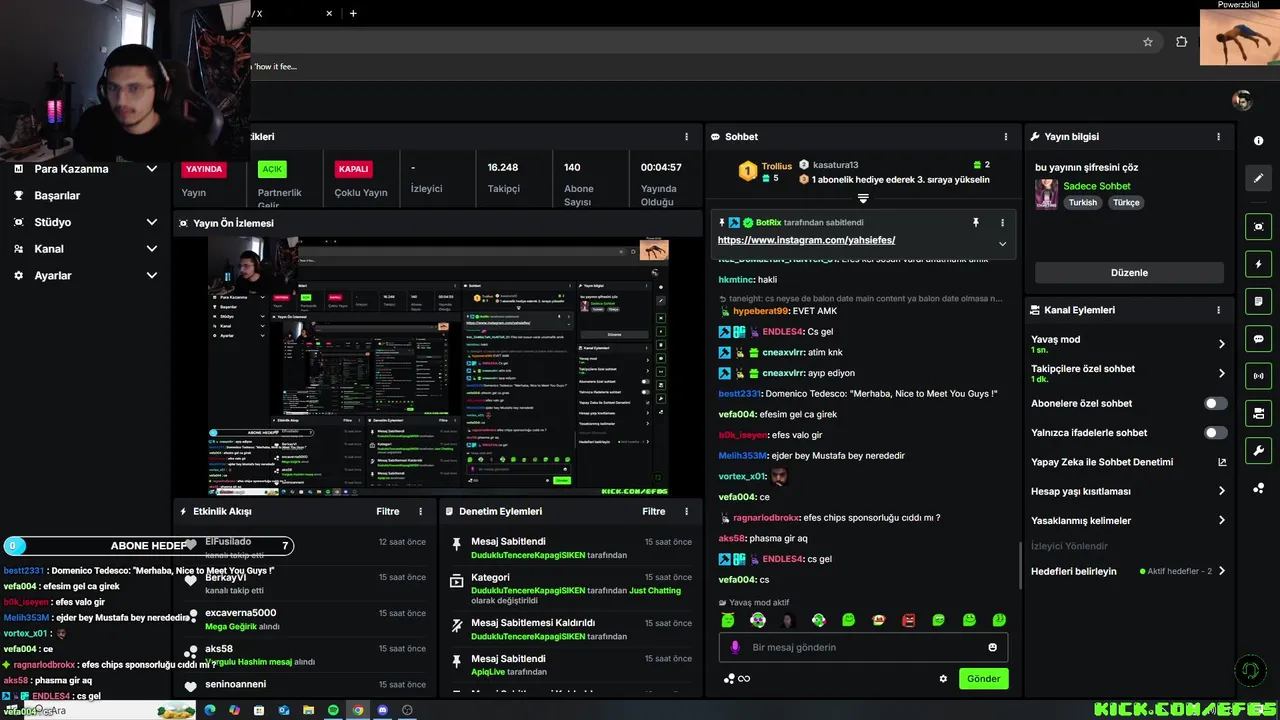The width and height of the screenshot is (1280, 720).
Task: Expand the Kanal sidebar section
Action: coord(152,249)
